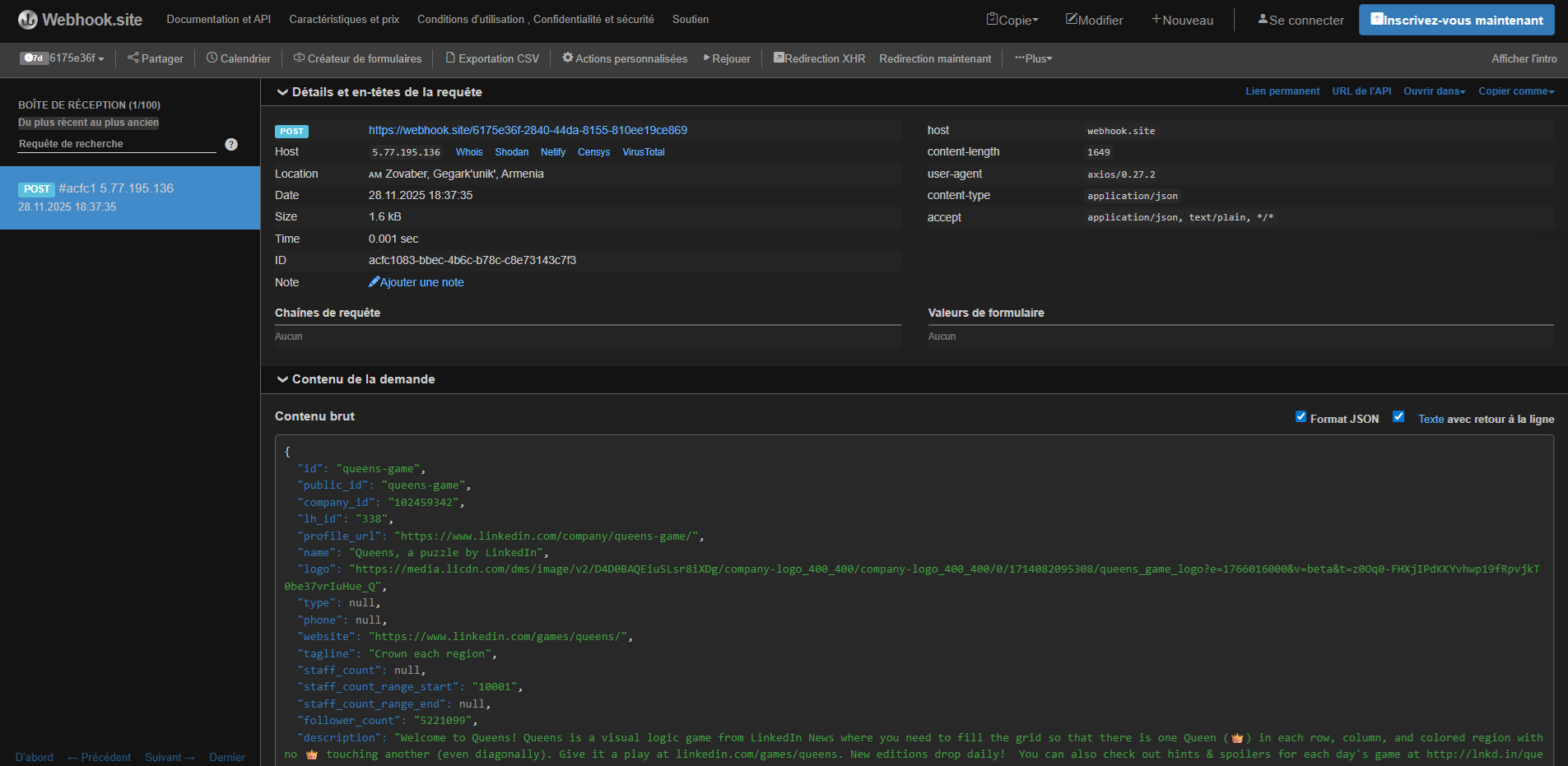Image resolution: width=1568 pixels, height=766 pixels.
Task: Open the VirusTotal link for host
Action: pos(643,152)
